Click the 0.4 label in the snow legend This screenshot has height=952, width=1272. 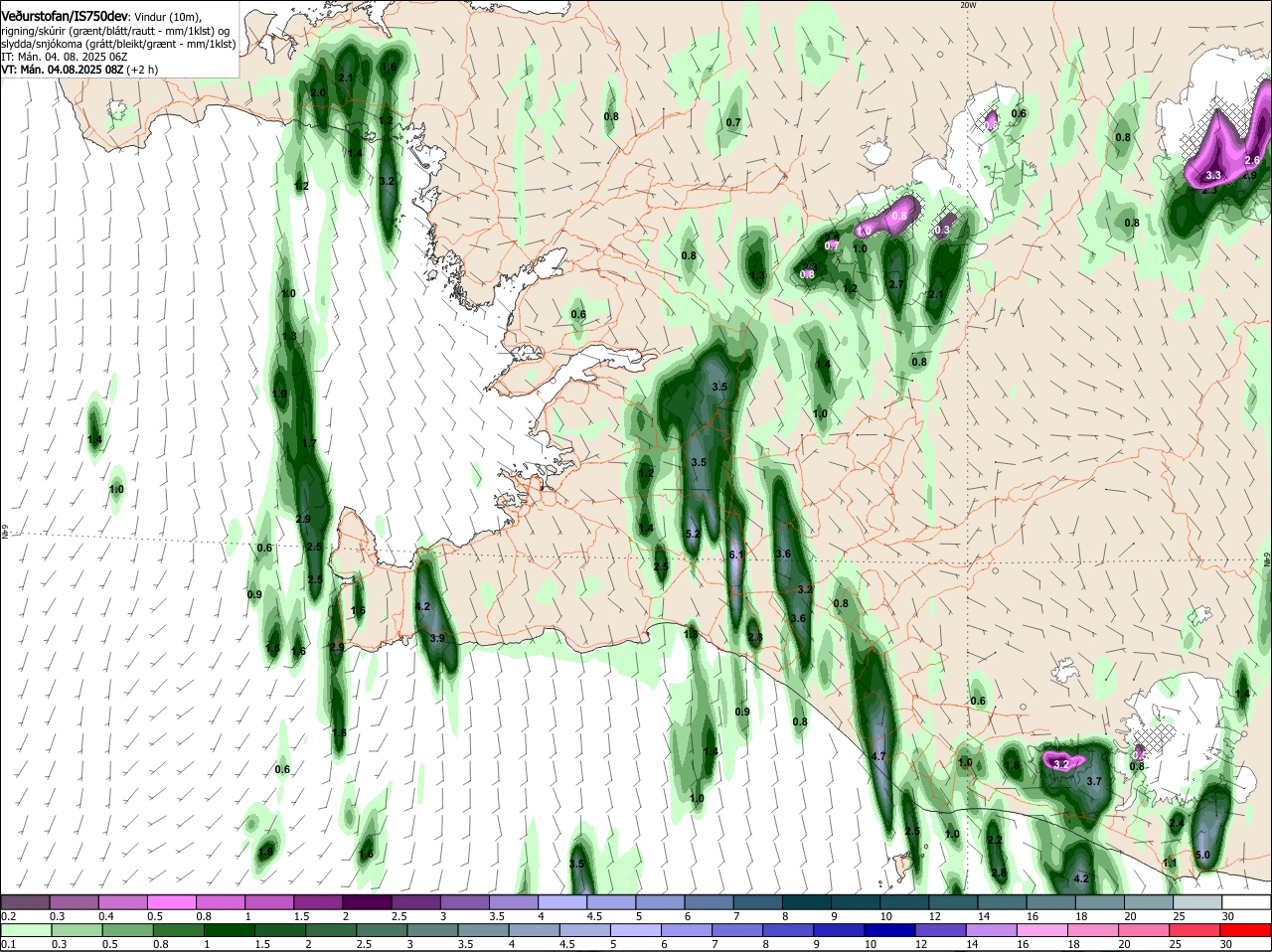point(106,916)
